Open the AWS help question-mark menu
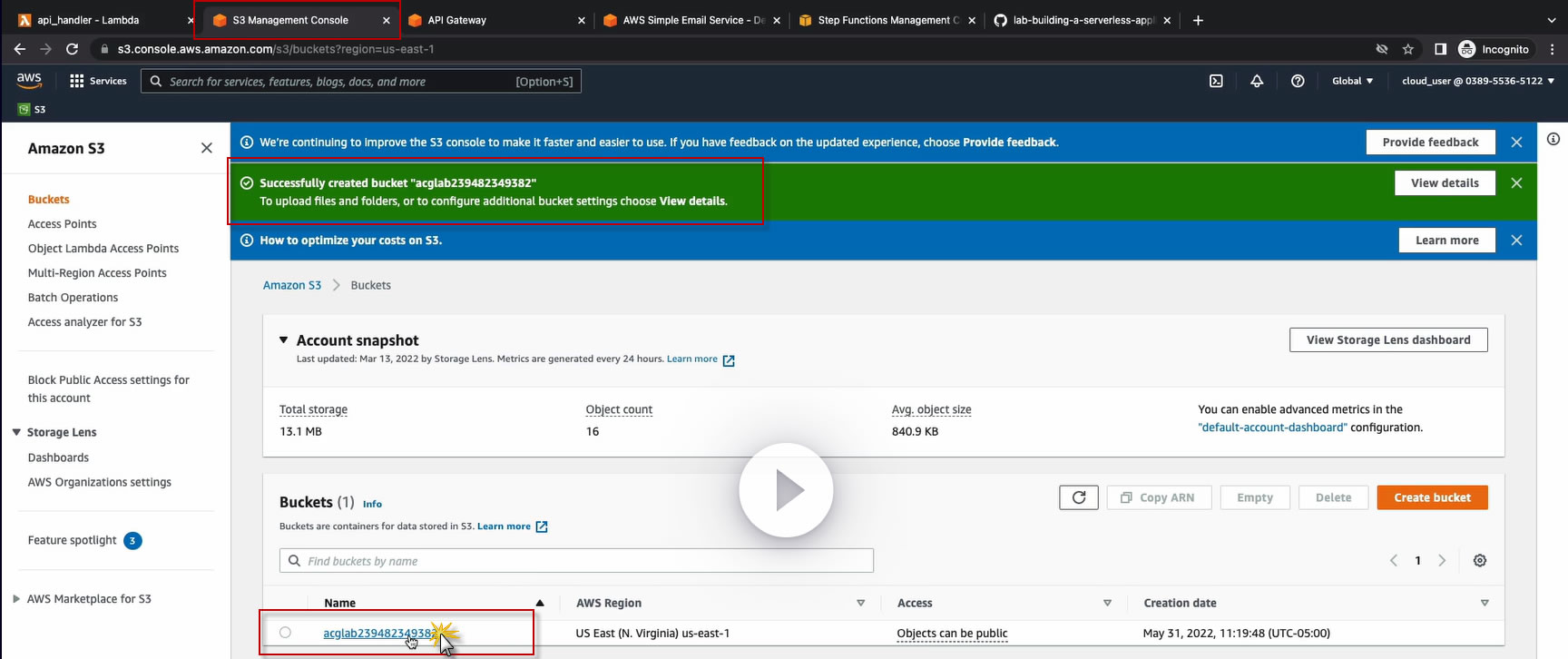The width and height of the screenshot is (1568, 659). (x=1298, y=81)
